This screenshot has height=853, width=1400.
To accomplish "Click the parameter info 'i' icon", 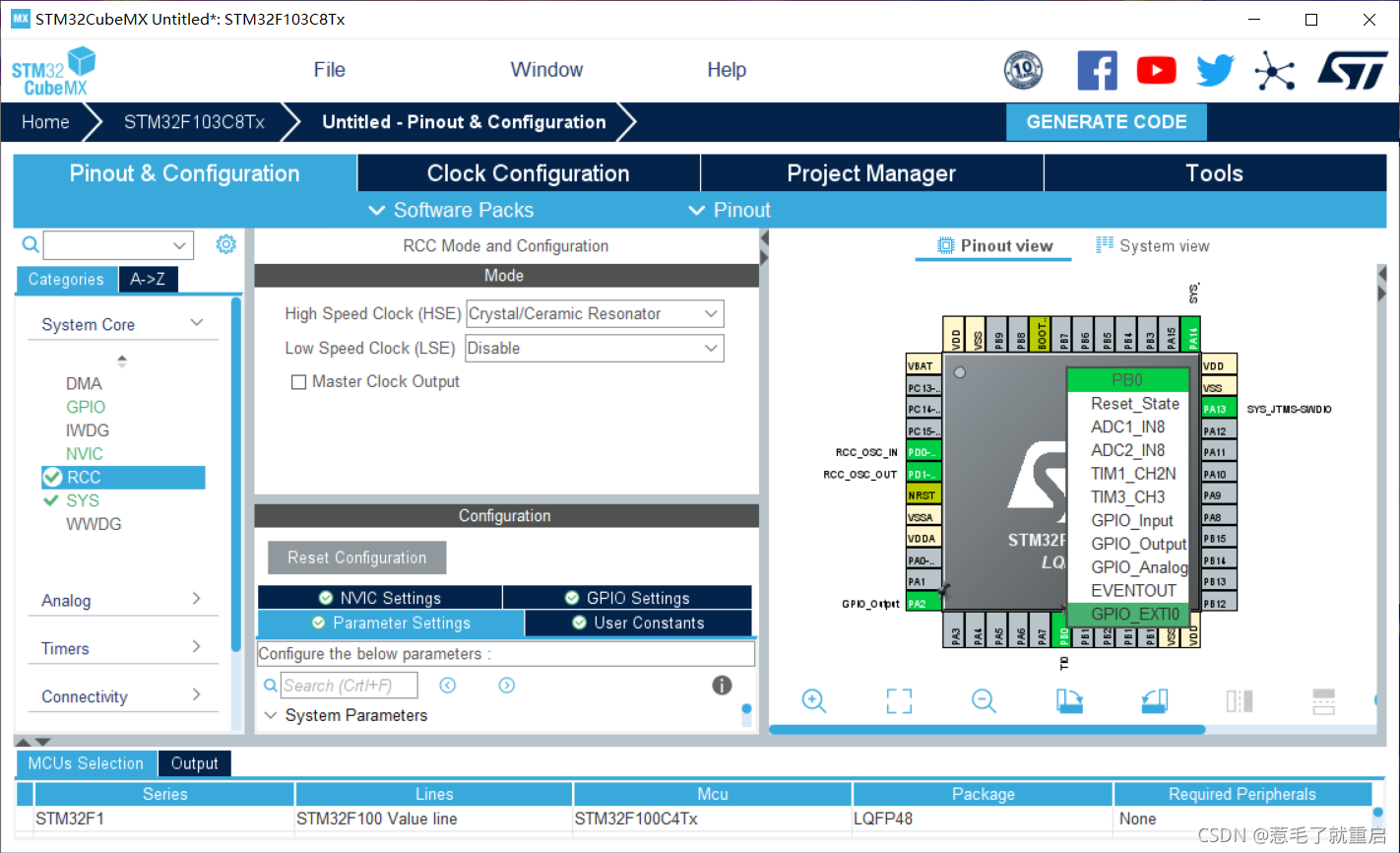I will click(x=722, y=686).
